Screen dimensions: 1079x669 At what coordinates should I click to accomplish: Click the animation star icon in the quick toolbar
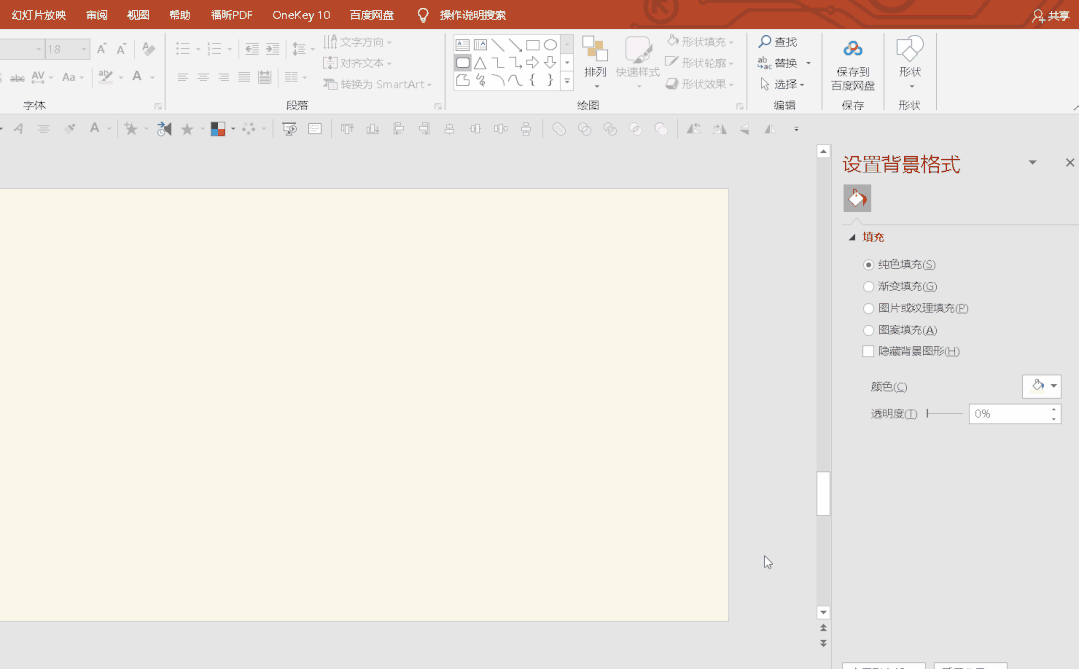pyautogui.click(x=186, y=129)
